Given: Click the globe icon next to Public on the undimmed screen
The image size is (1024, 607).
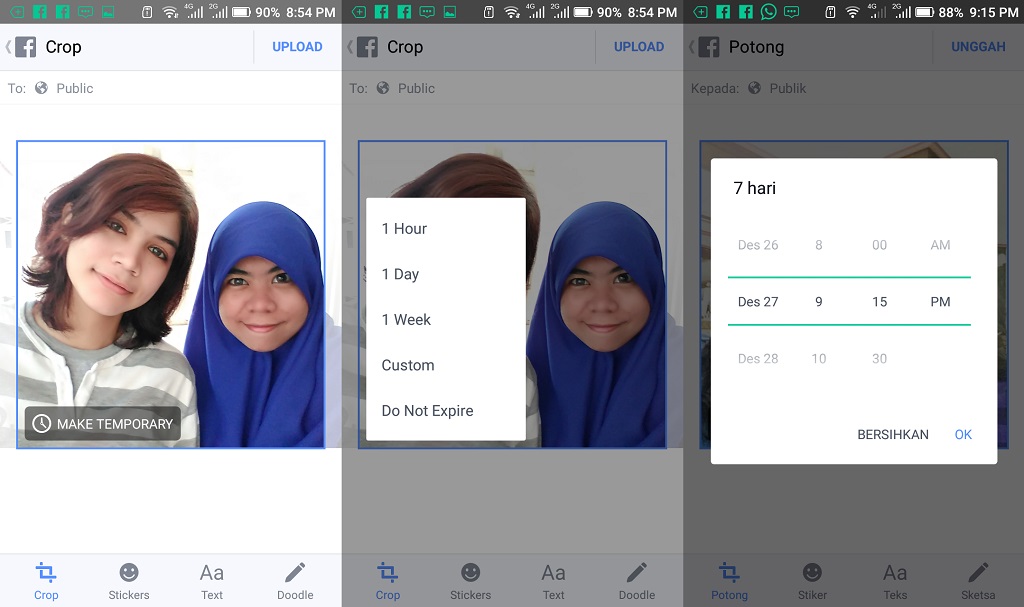Looking at the screenshot, I should [x=41, y=88].
